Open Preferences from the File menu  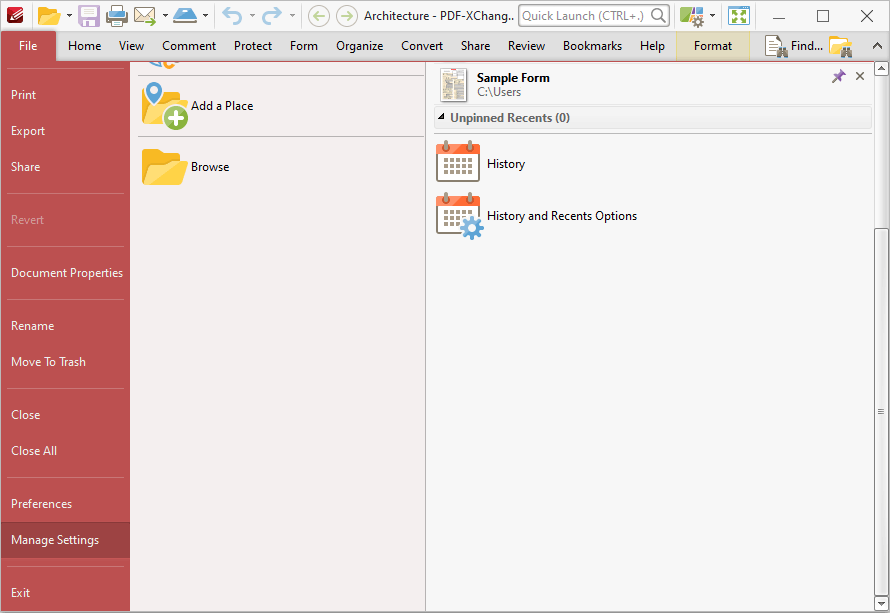coord(65,504)
